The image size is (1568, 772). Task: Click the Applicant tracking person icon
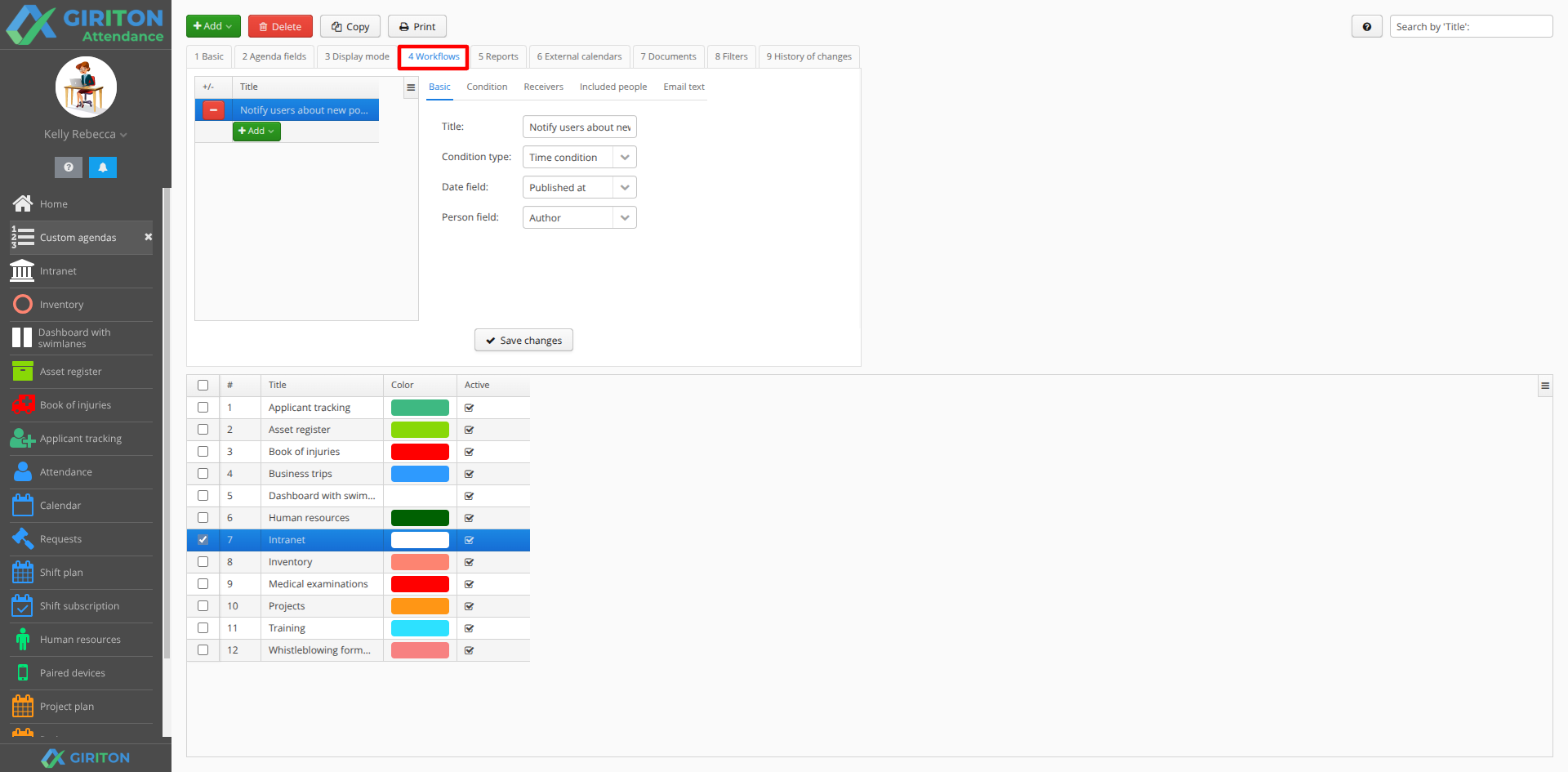click(x=23, y=438)
